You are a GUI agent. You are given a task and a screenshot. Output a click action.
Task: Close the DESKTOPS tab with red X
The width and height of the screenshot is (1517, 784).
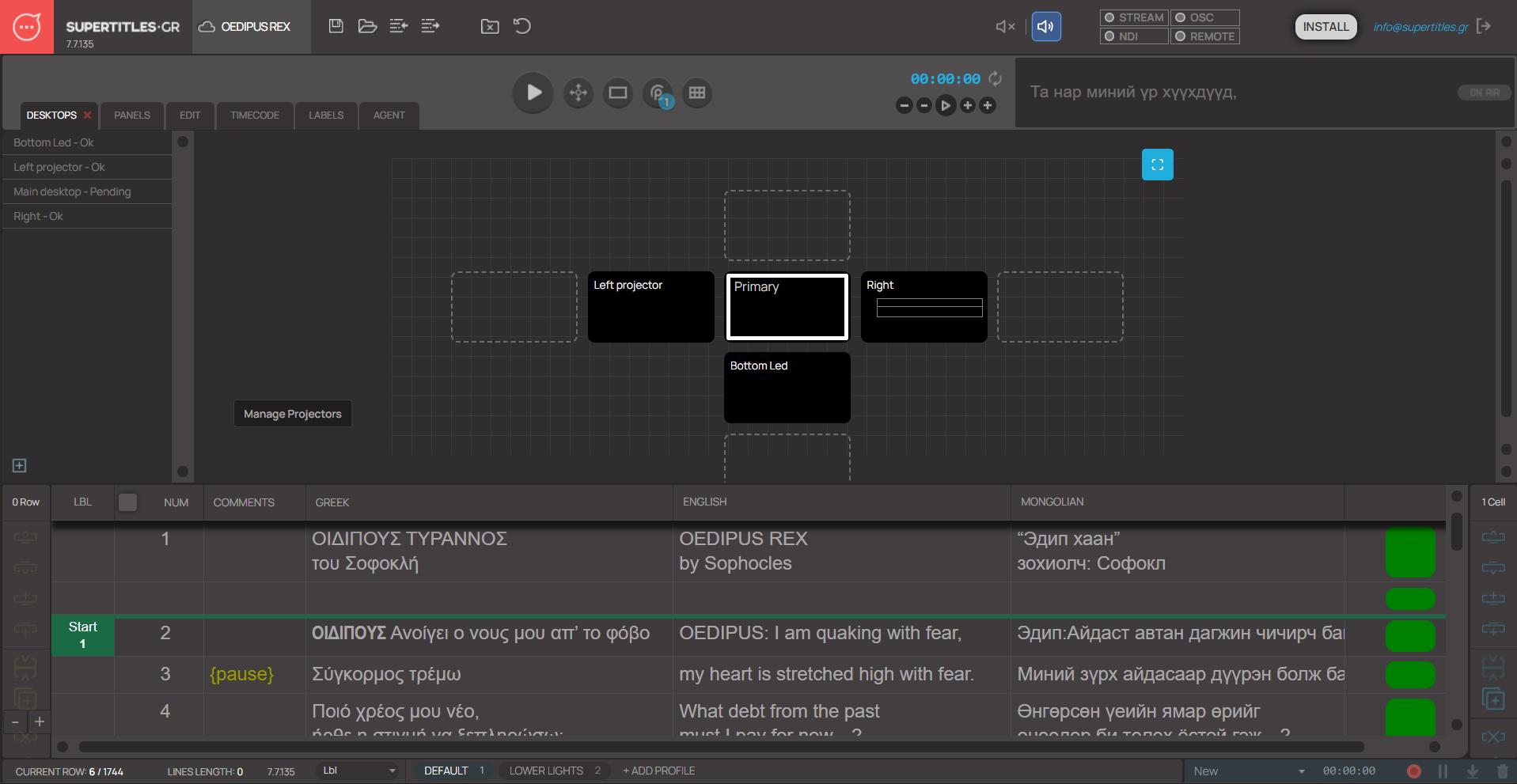(x=88, y=116)
